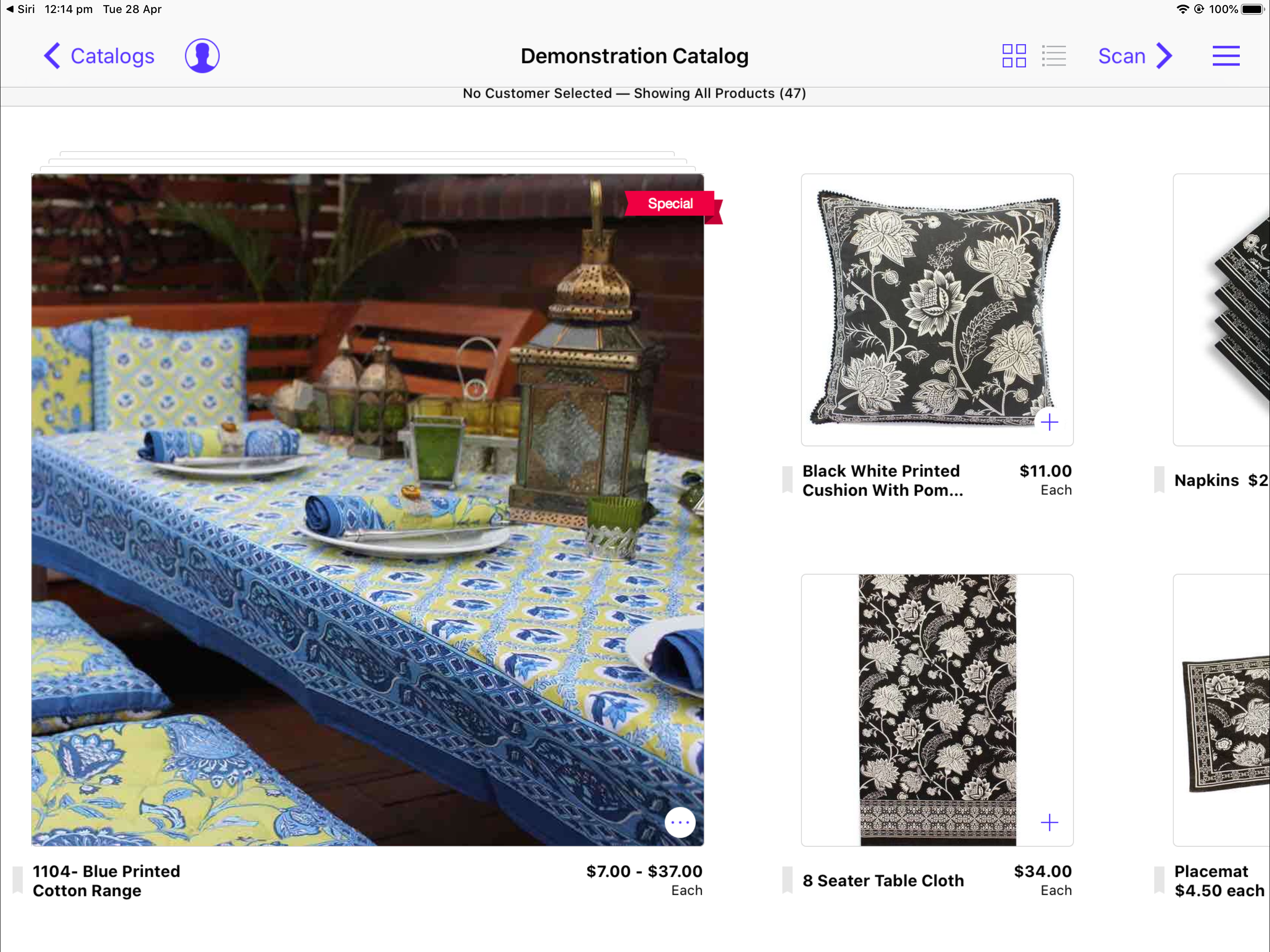Switch to grid view layout

click(x=1014, y=56)
